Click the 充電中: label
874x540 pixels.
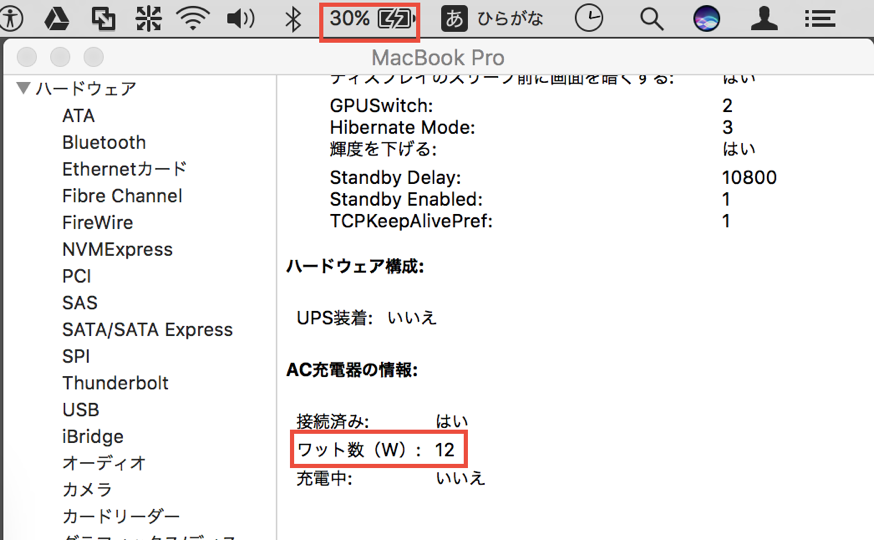324,478
